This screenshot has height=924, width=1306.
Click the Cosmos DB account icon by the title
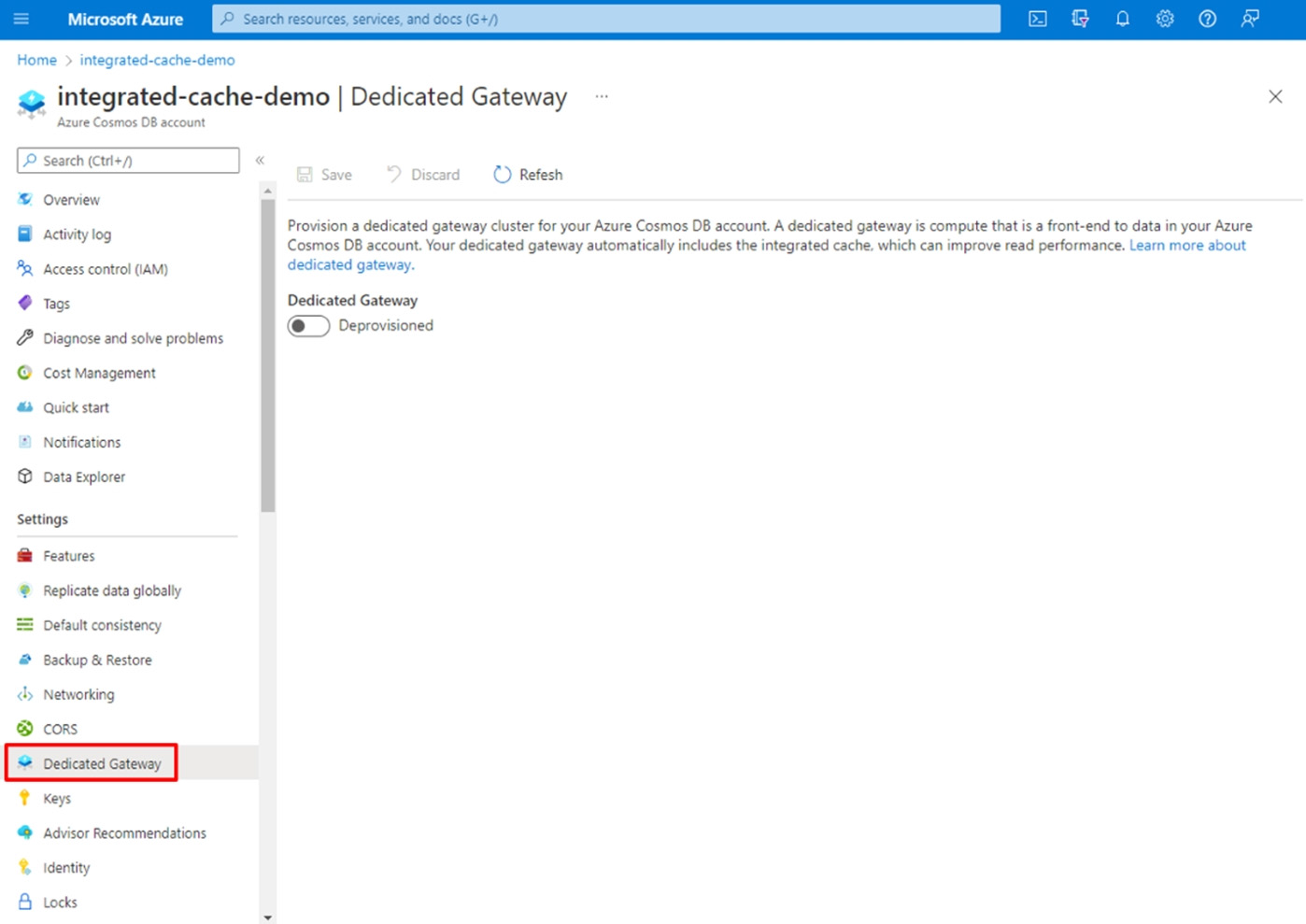pos(32,104)
